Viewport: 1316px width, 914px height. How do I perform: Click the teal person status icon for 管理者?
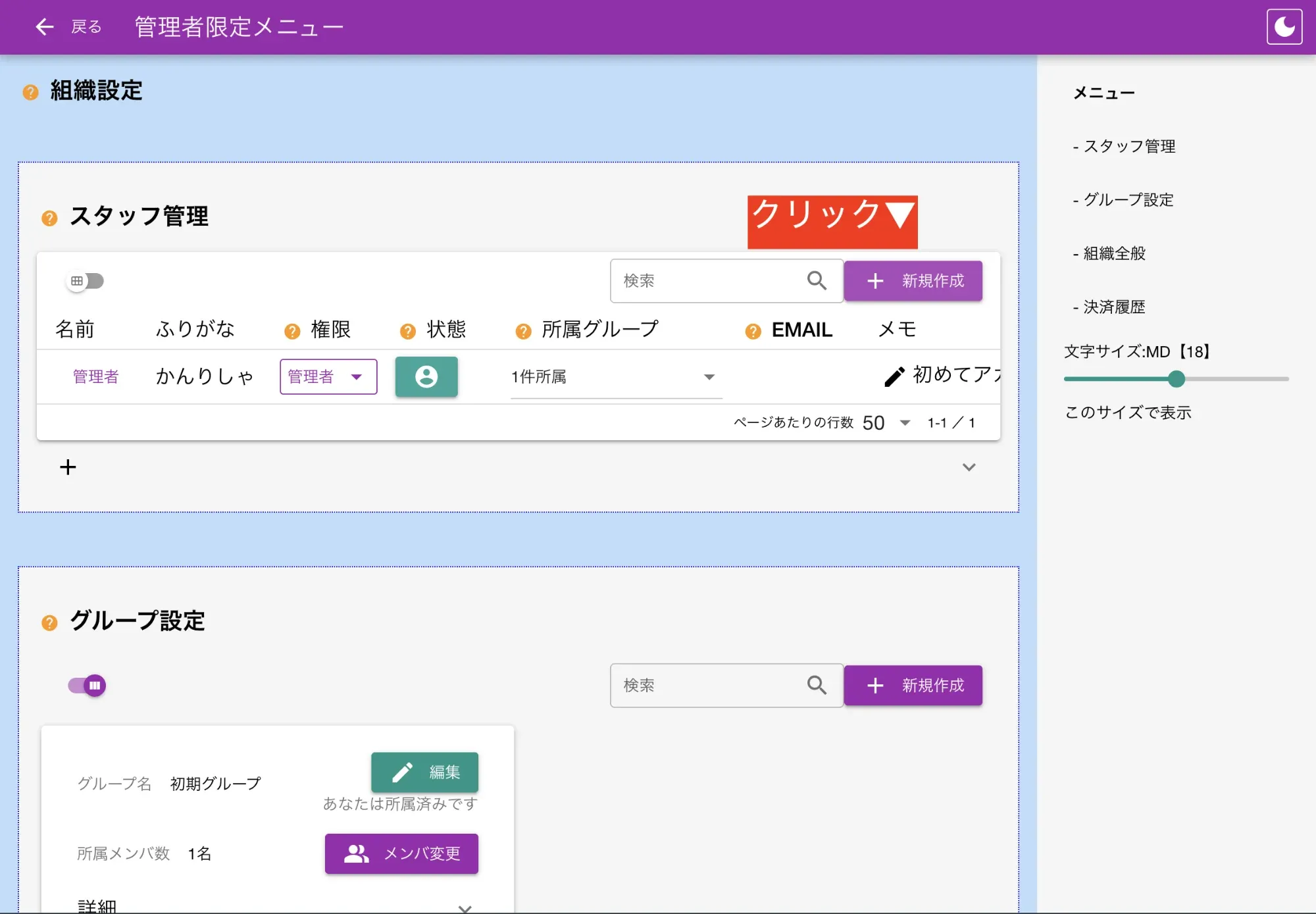[x=426, y=377]
